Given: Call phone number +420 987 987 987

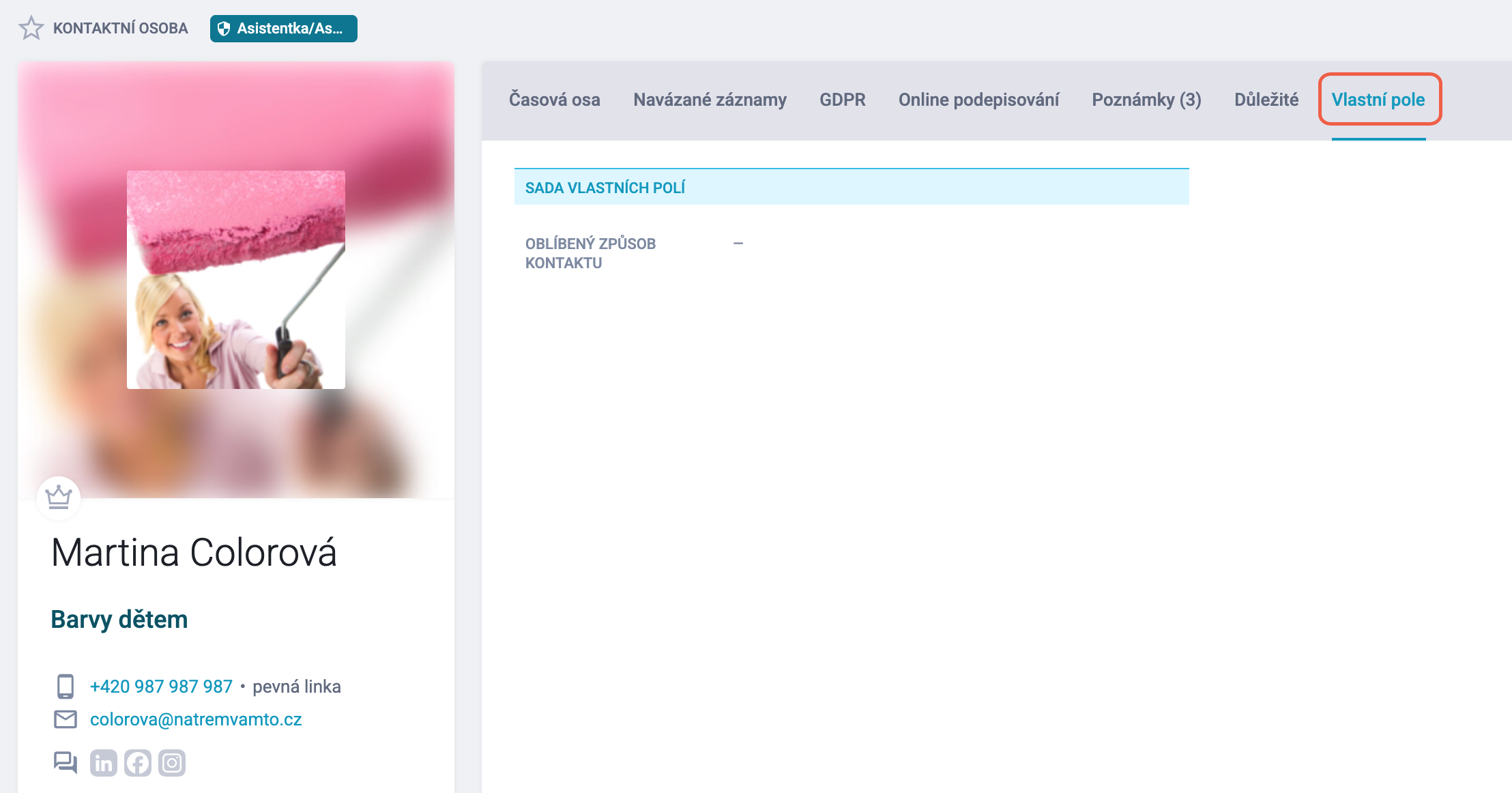Looking at the screenshot, I should tap(161, 687).
